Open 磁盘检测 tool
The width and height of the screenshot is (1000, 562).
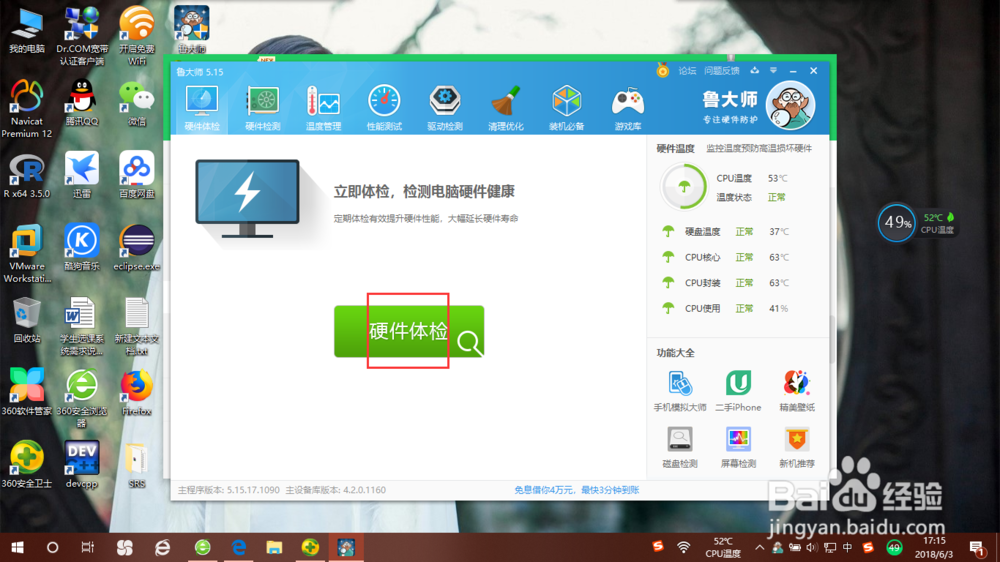[680, 447]
